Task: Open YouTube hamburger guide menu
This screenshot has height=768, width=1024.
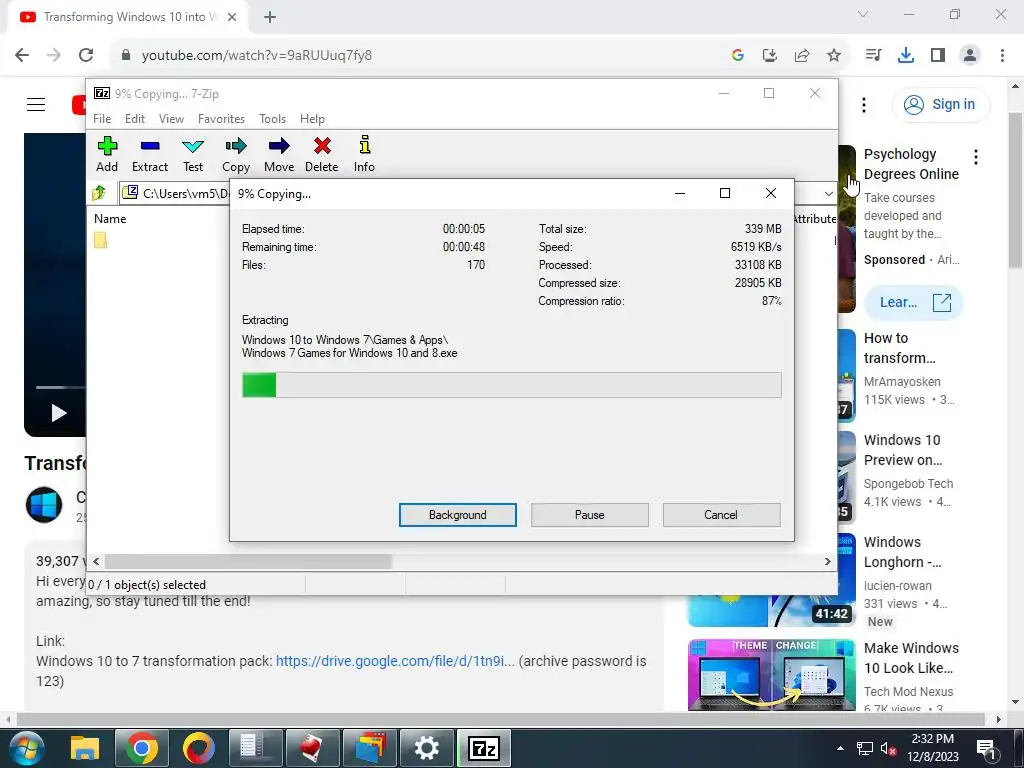Action: click(x=36, y=104)
